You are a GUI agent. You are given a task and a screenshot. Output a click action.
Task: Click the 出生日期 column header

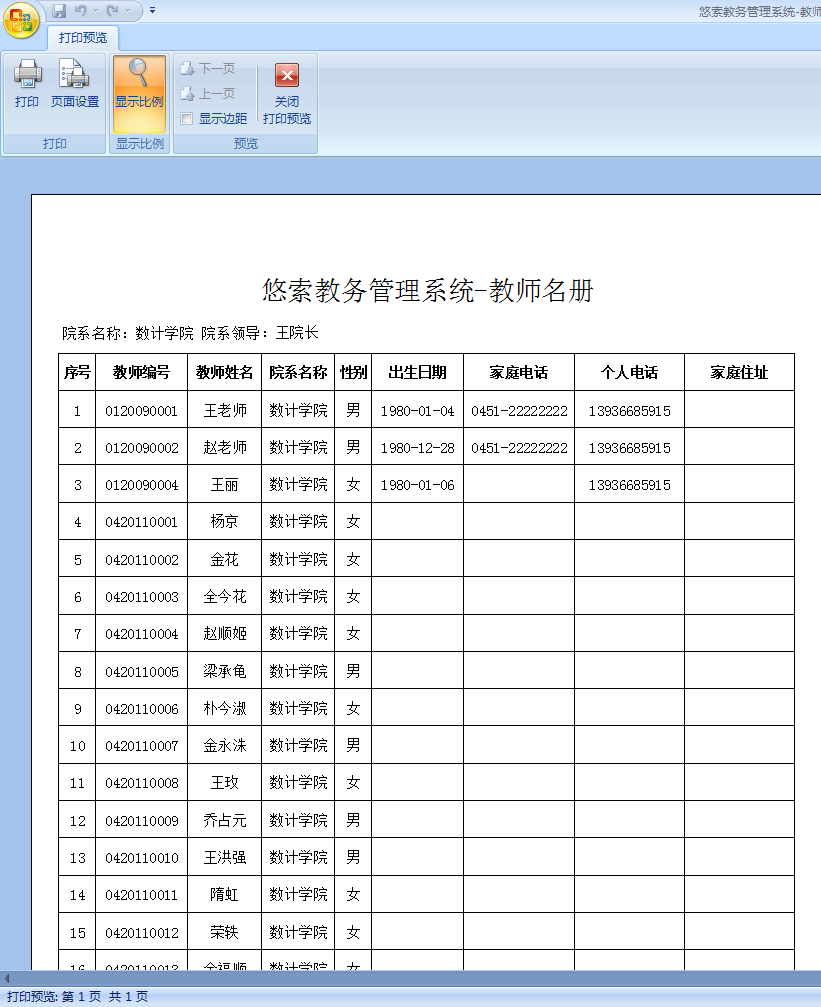coord(418,372)
